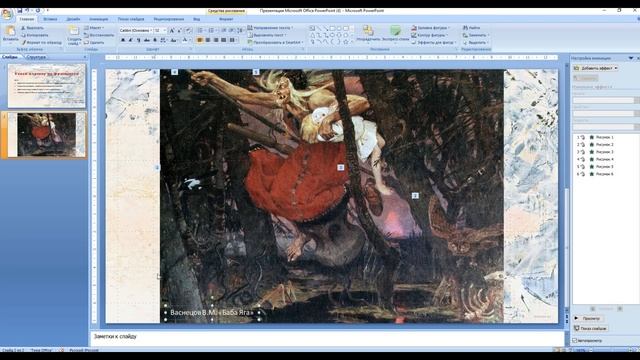The width and height of the screenshot is (640, 360).
Task: Expand Text Direction (Направление текста) dropdown
Action: click(270, 28)
